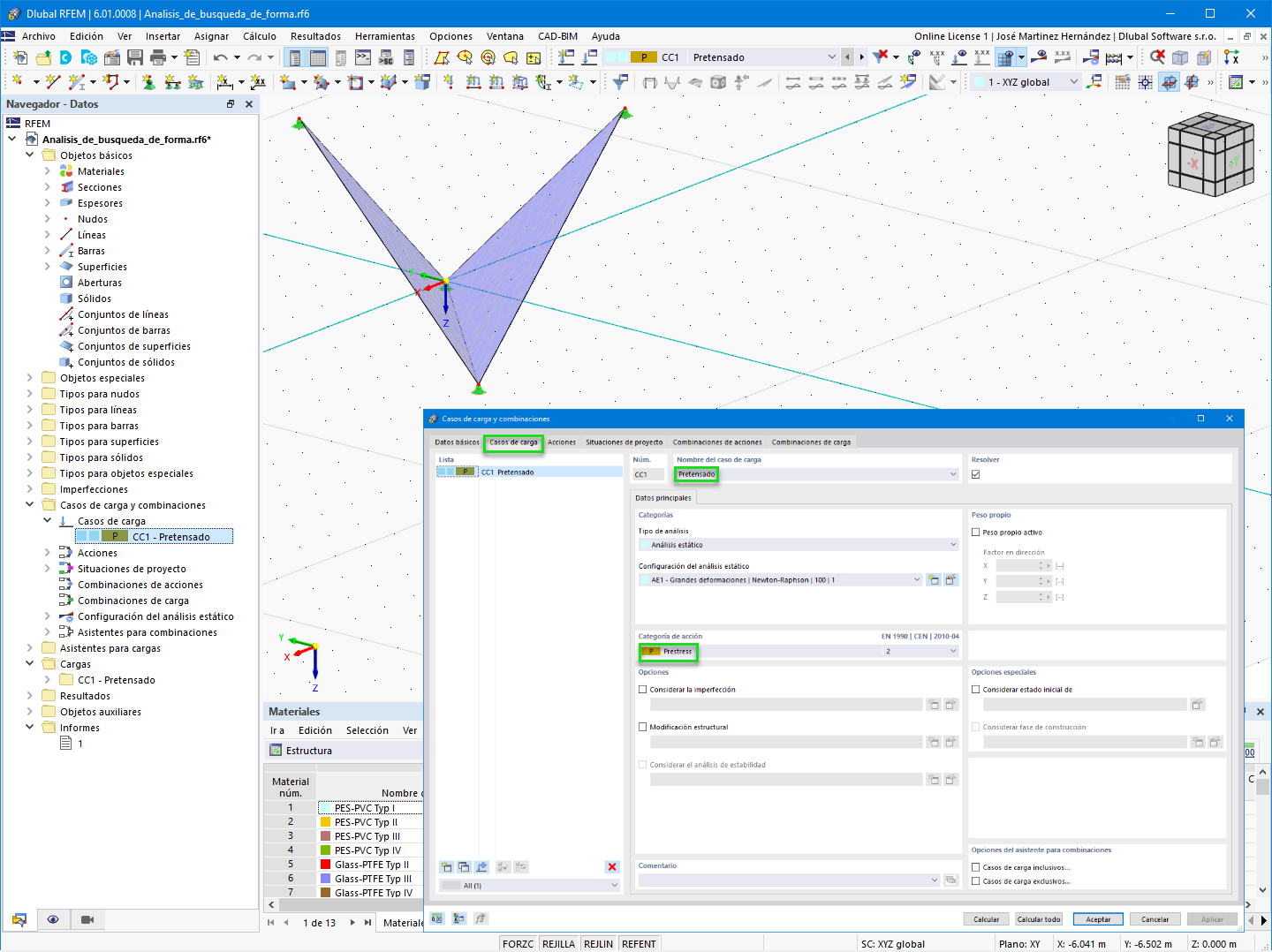Image resolution: width=1272 pixels, height=952 pixels.
Task: Open the Comentario dropdown
Action: 789,880
